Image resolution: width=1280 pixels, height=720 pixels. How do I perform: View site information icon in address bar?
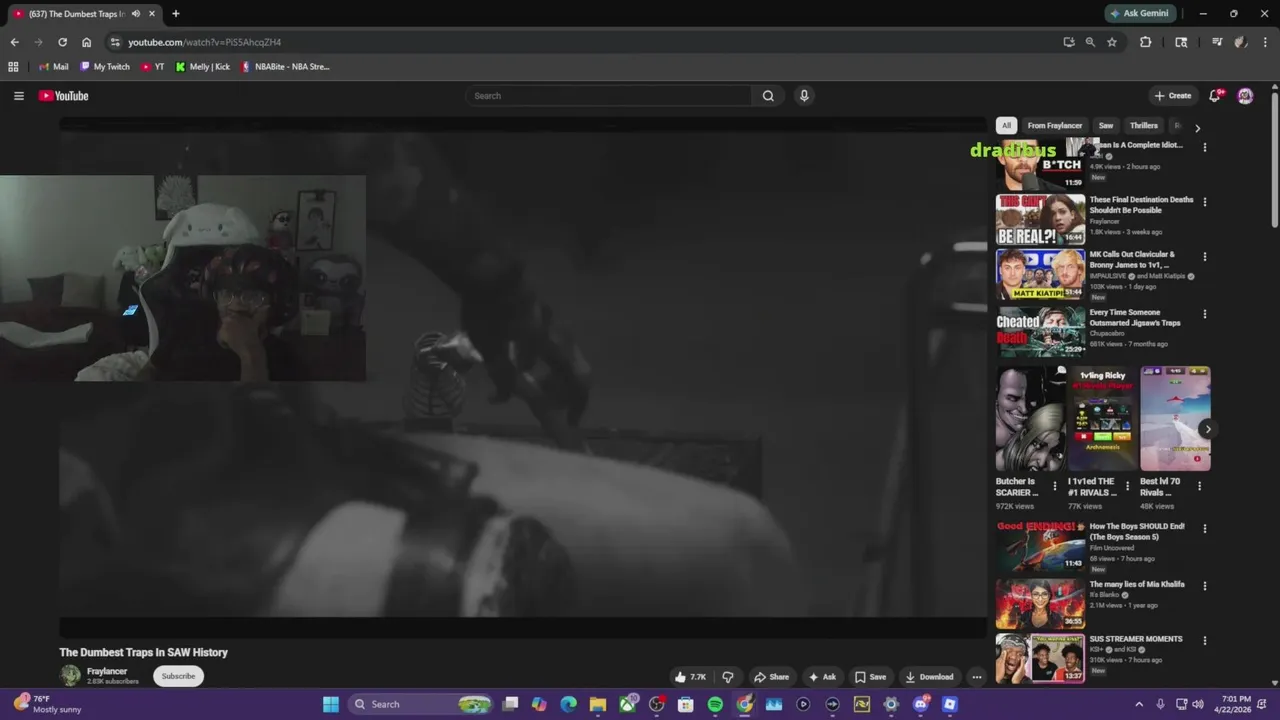point(115,42)
